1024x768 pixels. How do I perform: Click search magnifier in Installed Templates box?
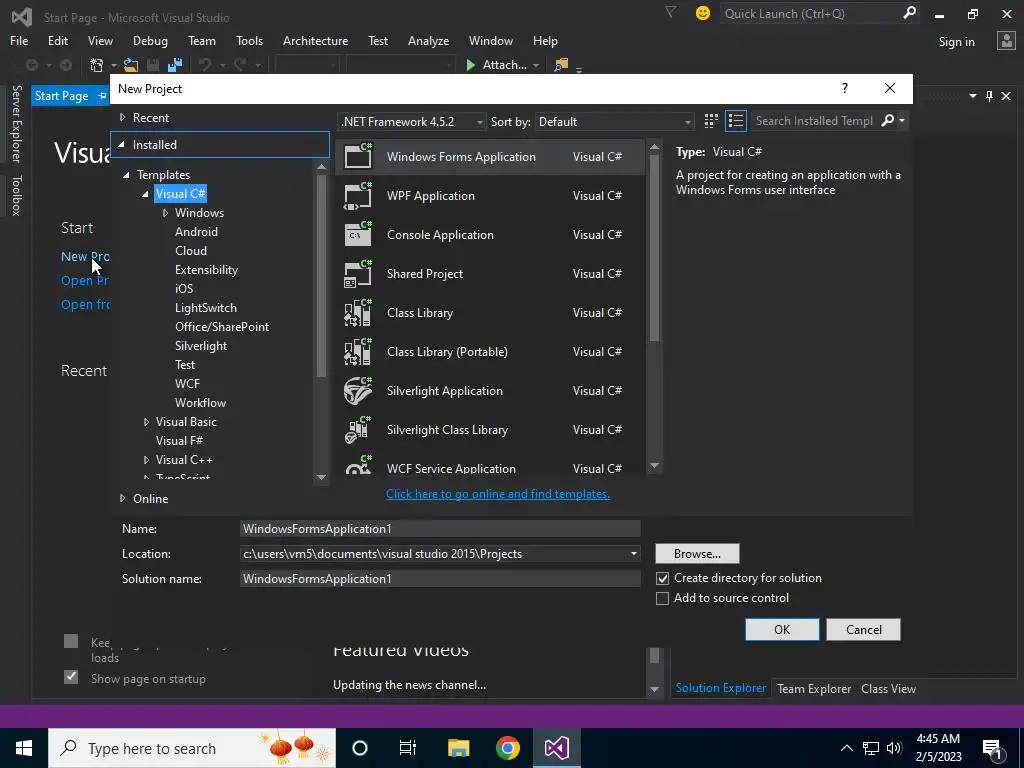(888, 121)
